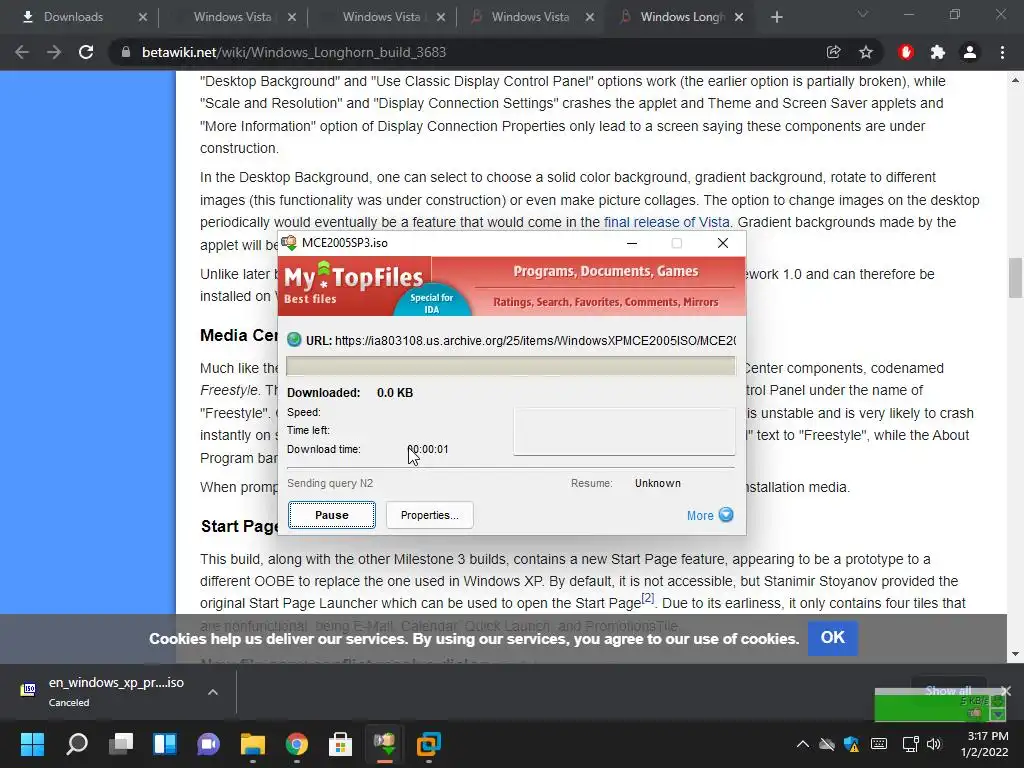Viewport: 1024px width, 768px height.
Task: Open taskbar Search
Action: click(x=77, y=744)
